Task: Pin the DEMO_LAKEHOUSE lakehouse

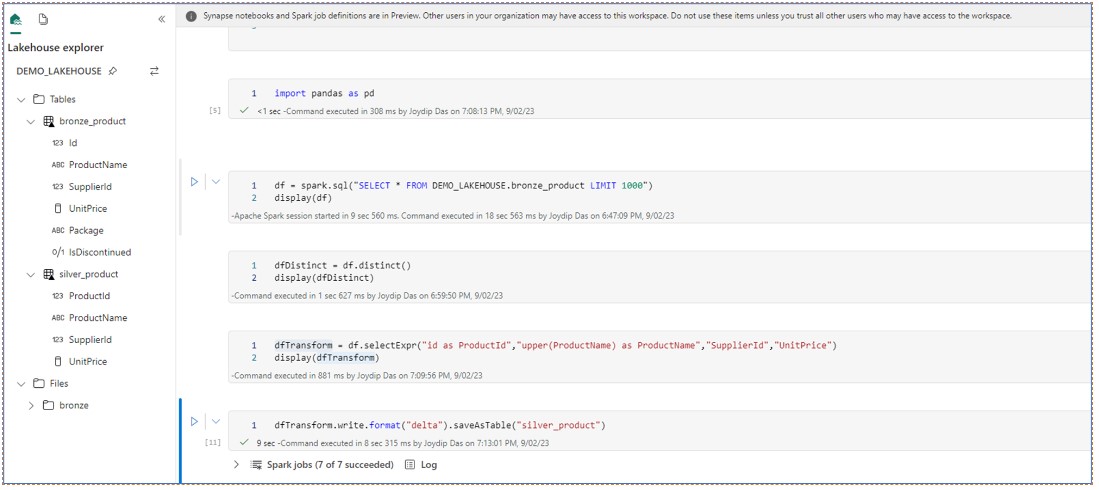Action: (x=113, y=72)
